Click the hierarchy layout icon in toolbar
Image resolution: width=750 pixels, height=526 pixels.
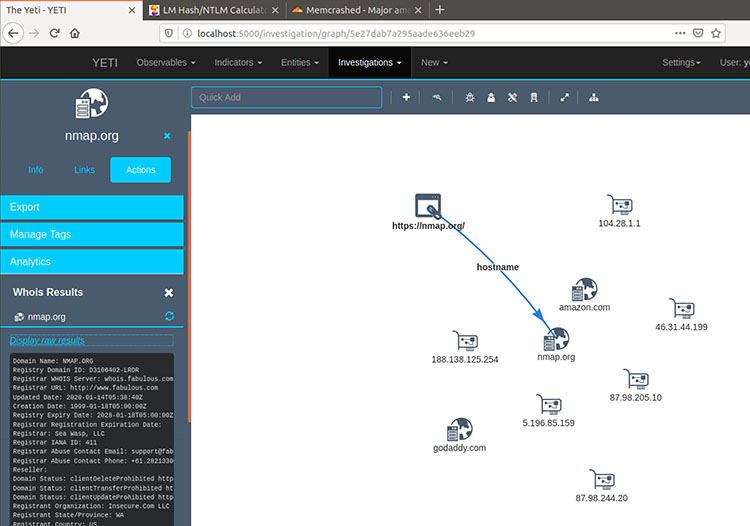[594, 98]
